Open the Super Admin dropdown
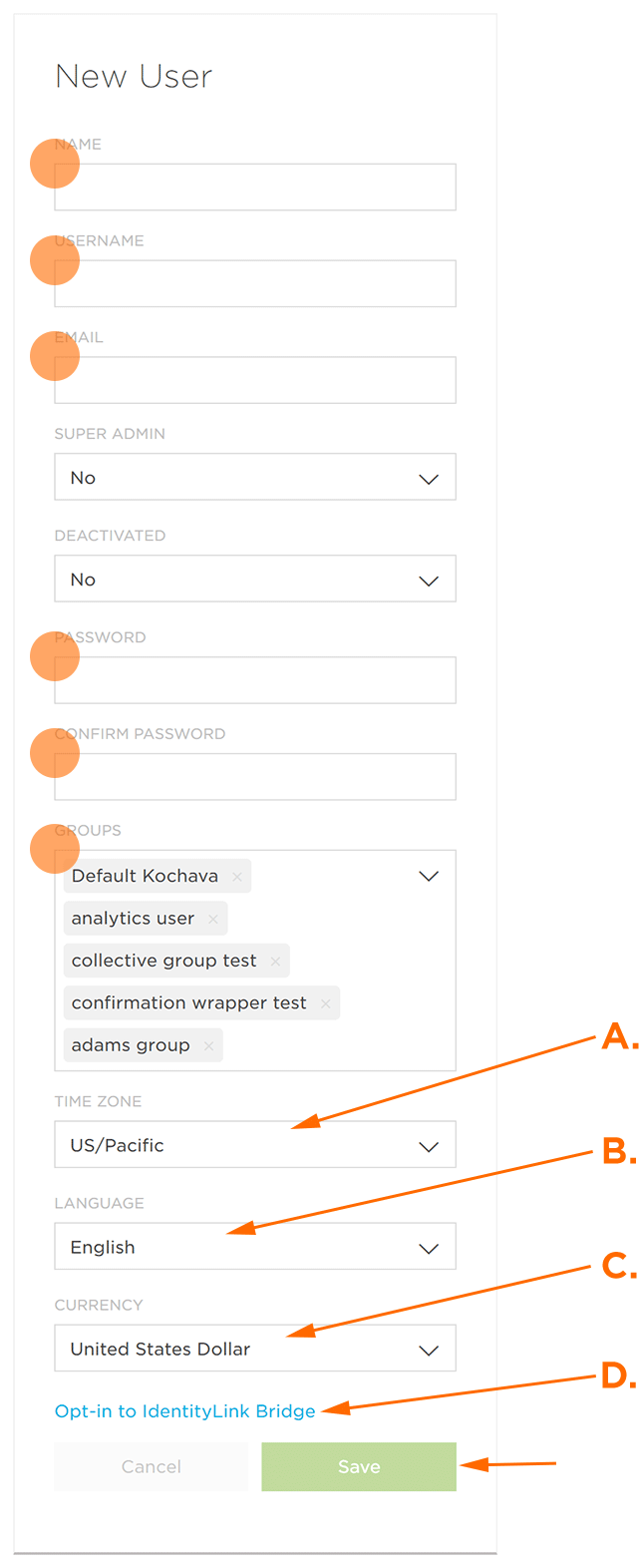639x1568 pixels. click(x=255, y=478)
